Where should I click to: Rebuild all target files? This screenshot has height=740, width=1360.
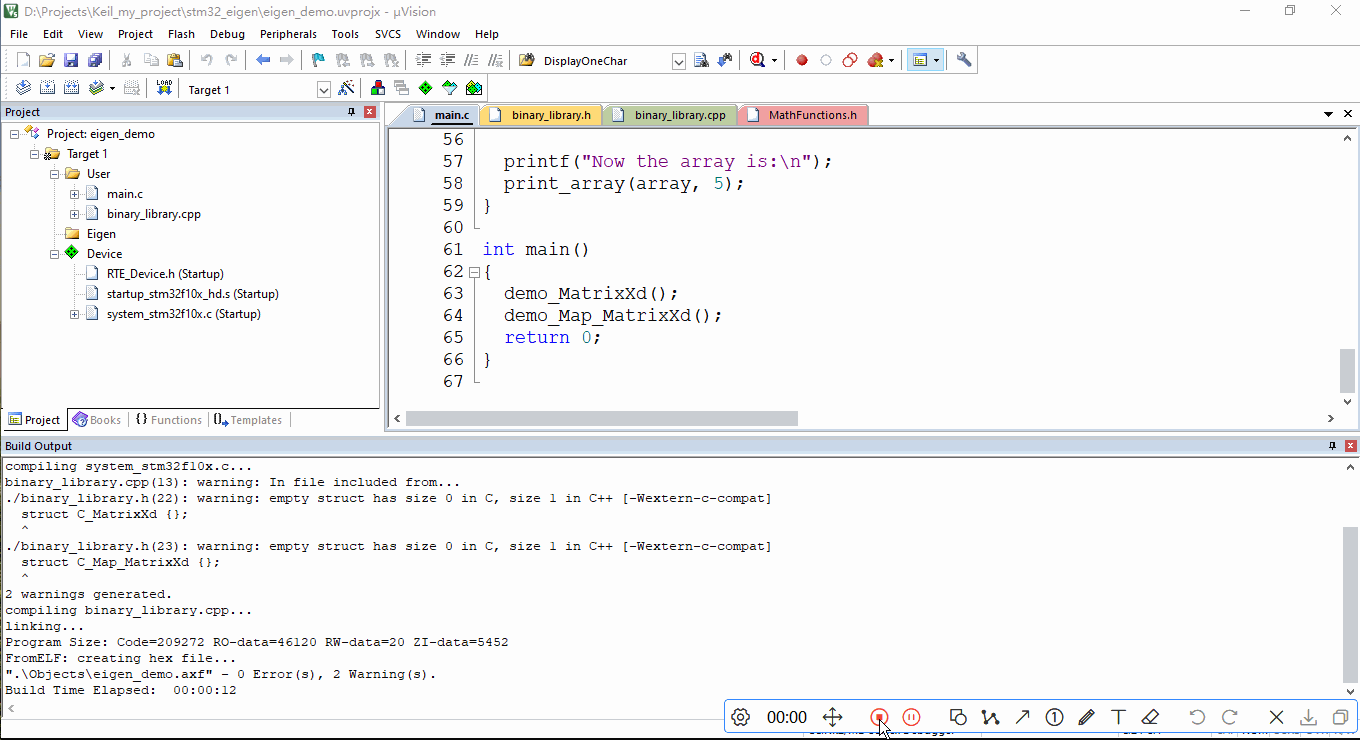[x=71, y=88]
